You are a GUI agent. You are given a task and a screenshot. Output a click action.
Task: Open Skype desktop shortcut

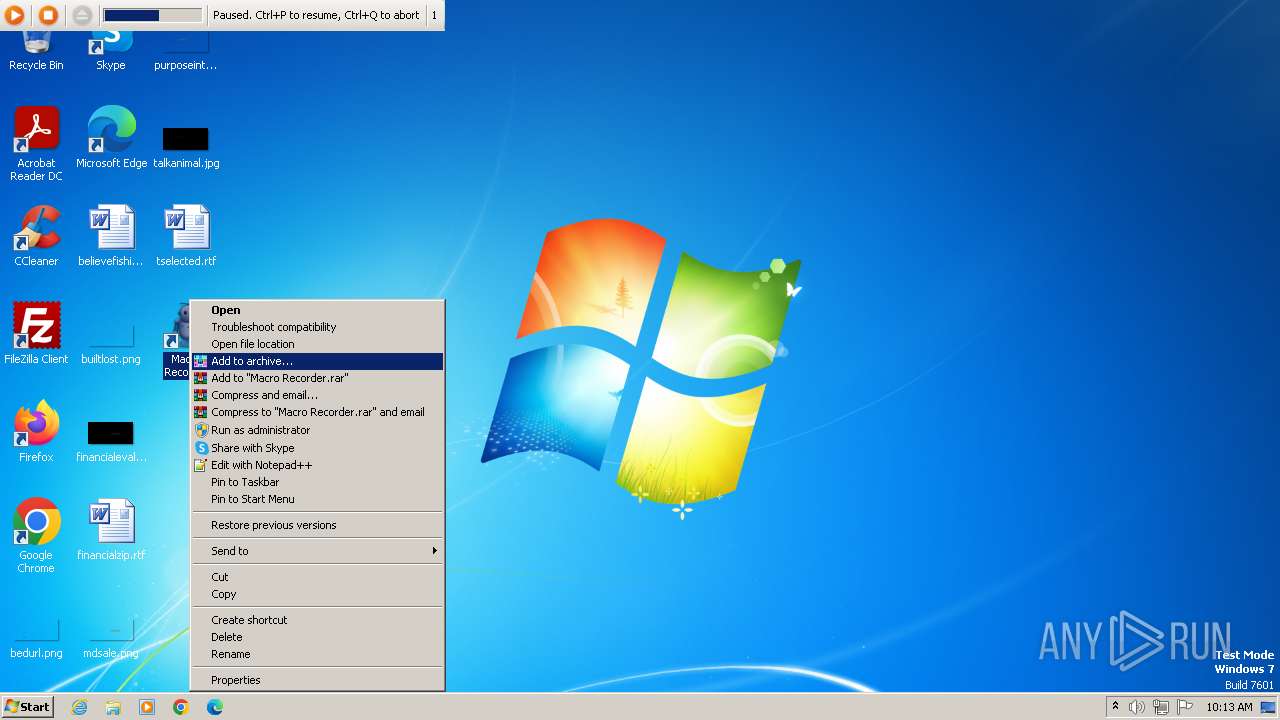pyautogui.click(x=111, y=50)
